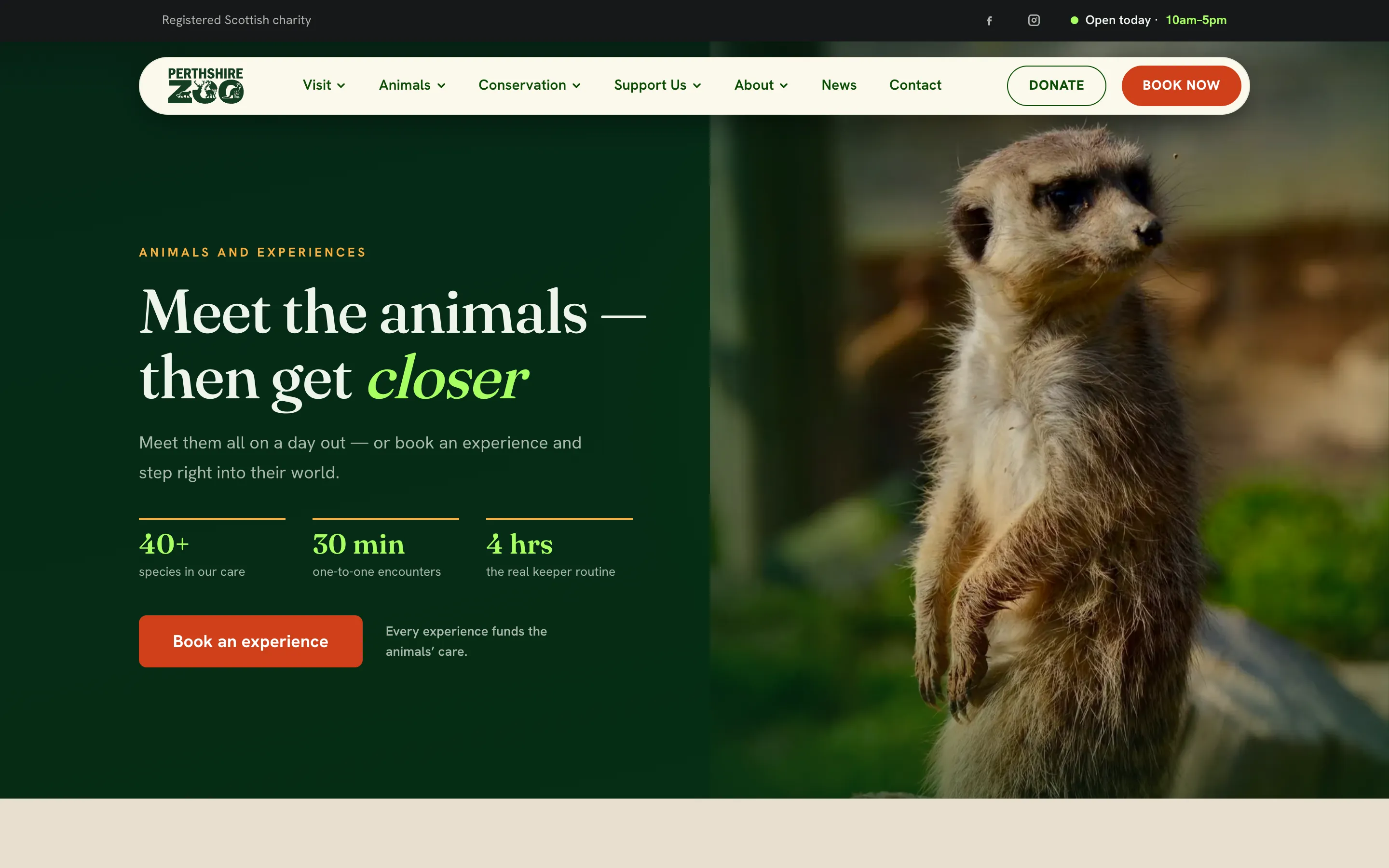Expand the Support Us dropdown chevron
The width and height of the screenshot is (1389, 868).
click(697, 86)
